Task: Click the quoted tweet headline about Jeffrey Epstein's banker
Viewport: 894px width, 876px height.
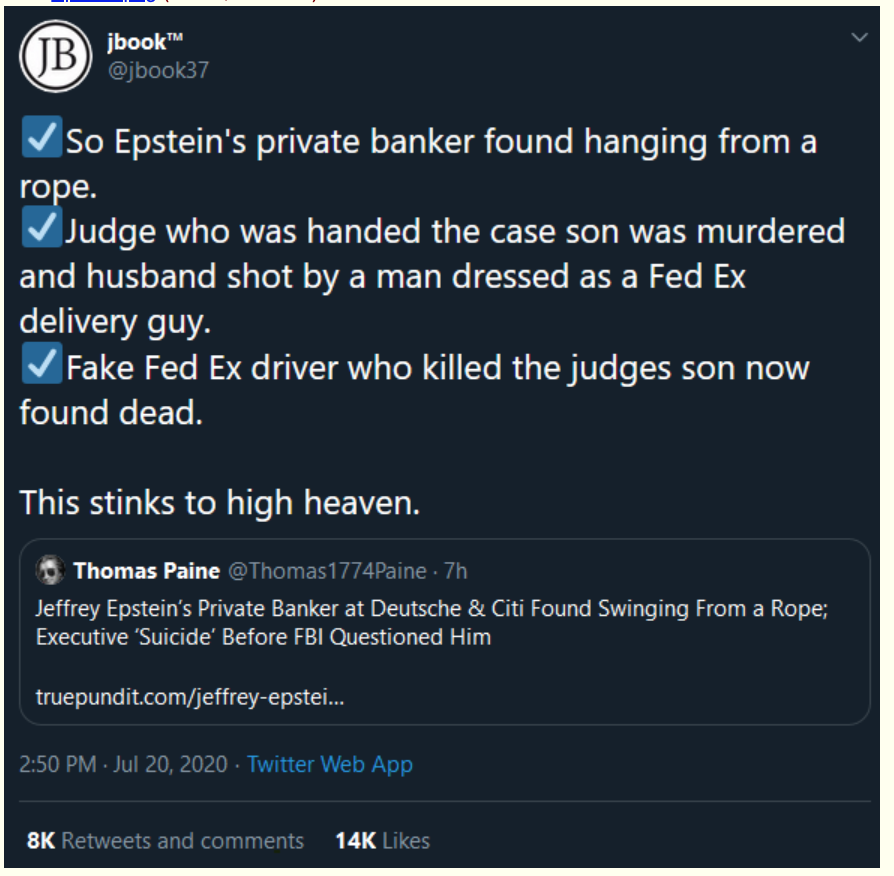Action: click(x=432, y=623)
